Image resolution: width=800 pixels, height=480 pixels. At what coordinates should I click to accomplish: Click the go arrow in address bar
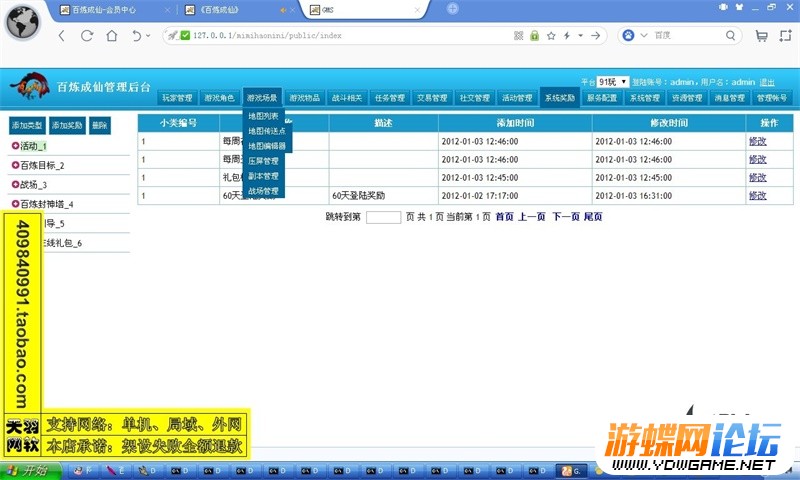coord(595,36)
